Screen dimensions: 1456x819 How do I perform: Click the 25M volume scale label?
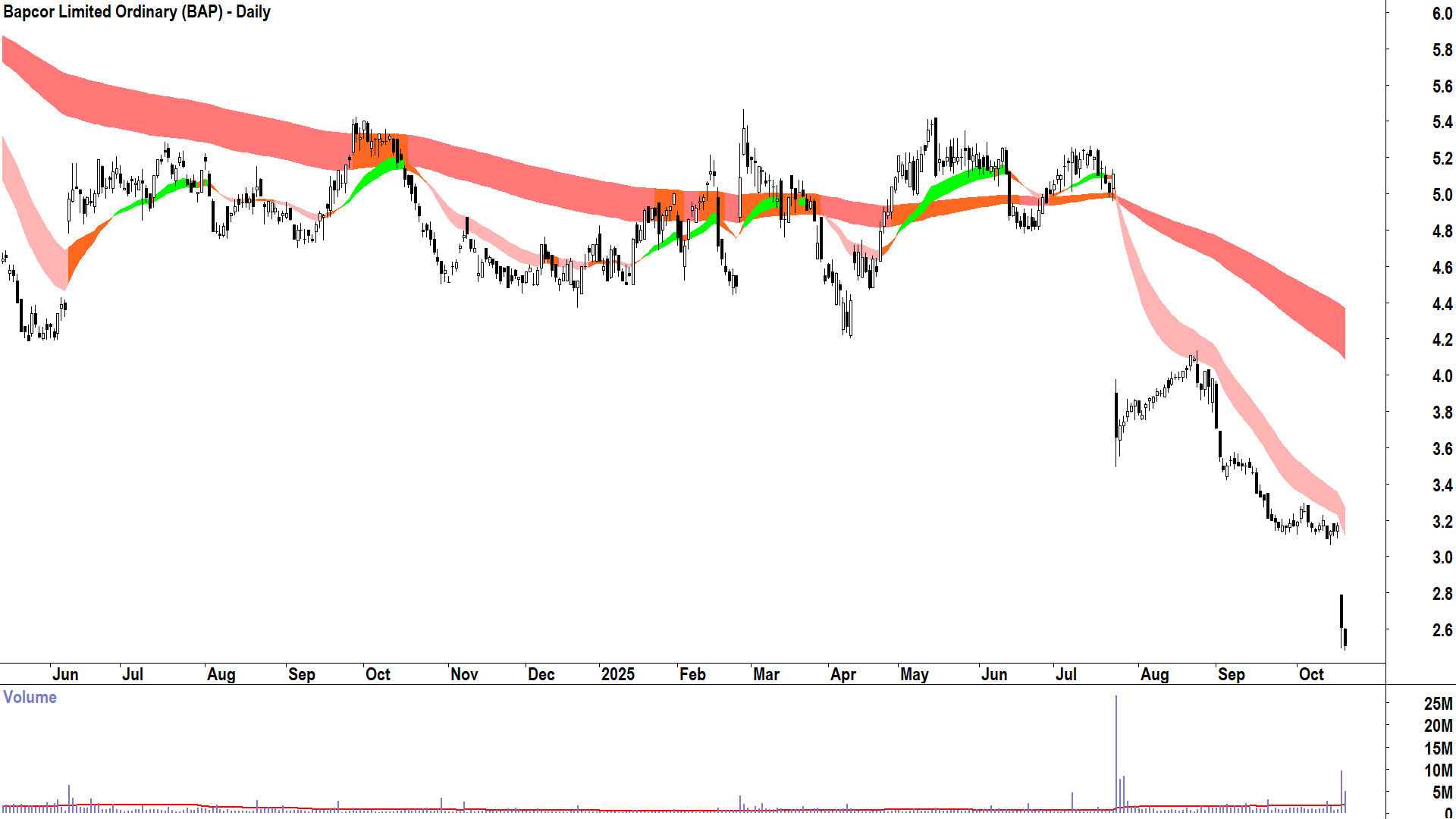tap(1438, 704)
